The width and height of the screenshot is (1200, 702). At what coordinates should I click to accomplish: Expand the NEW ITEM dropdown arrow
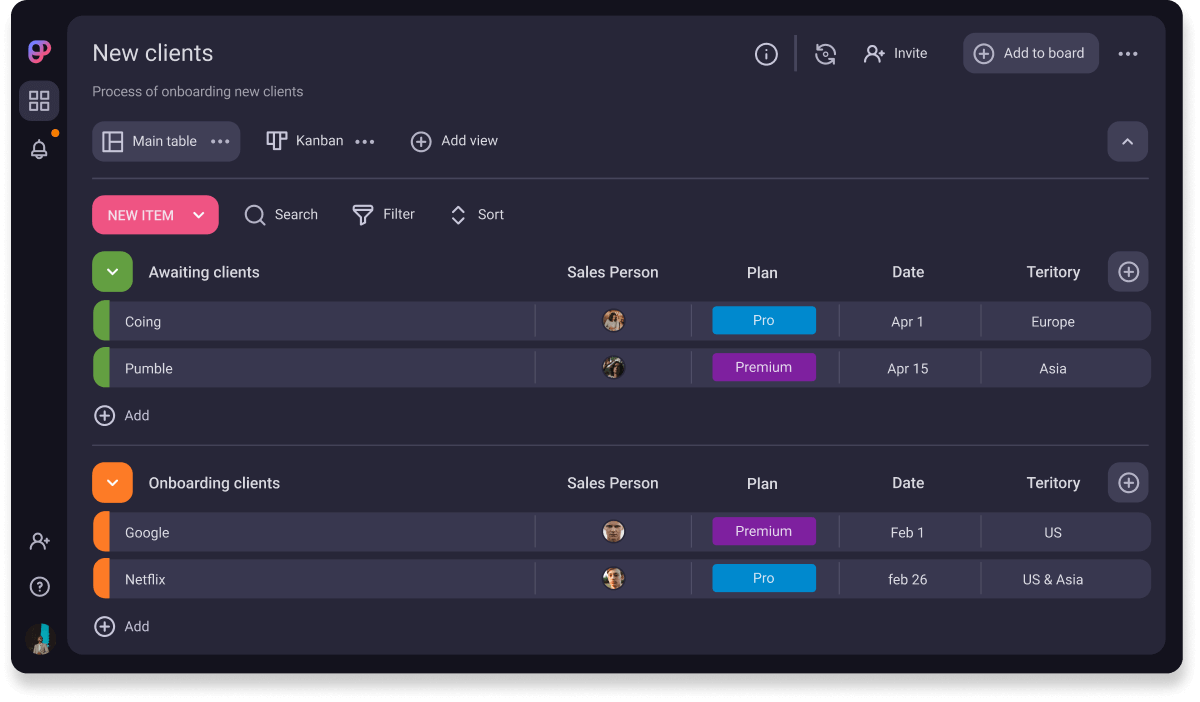click(x=200, y=214)
